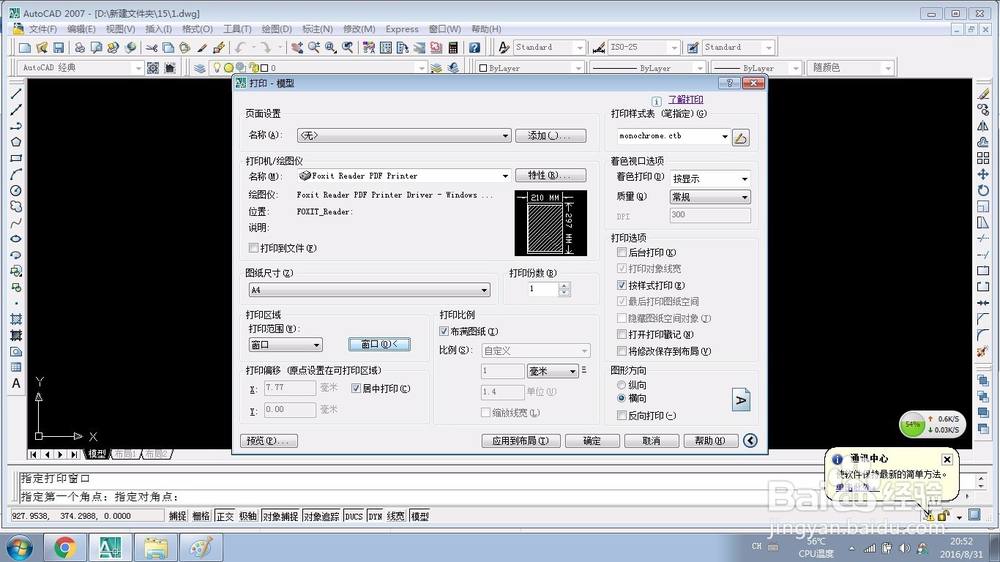Click the Save icon in standard toolbar
1000x562 pixels.
(59, 48)
